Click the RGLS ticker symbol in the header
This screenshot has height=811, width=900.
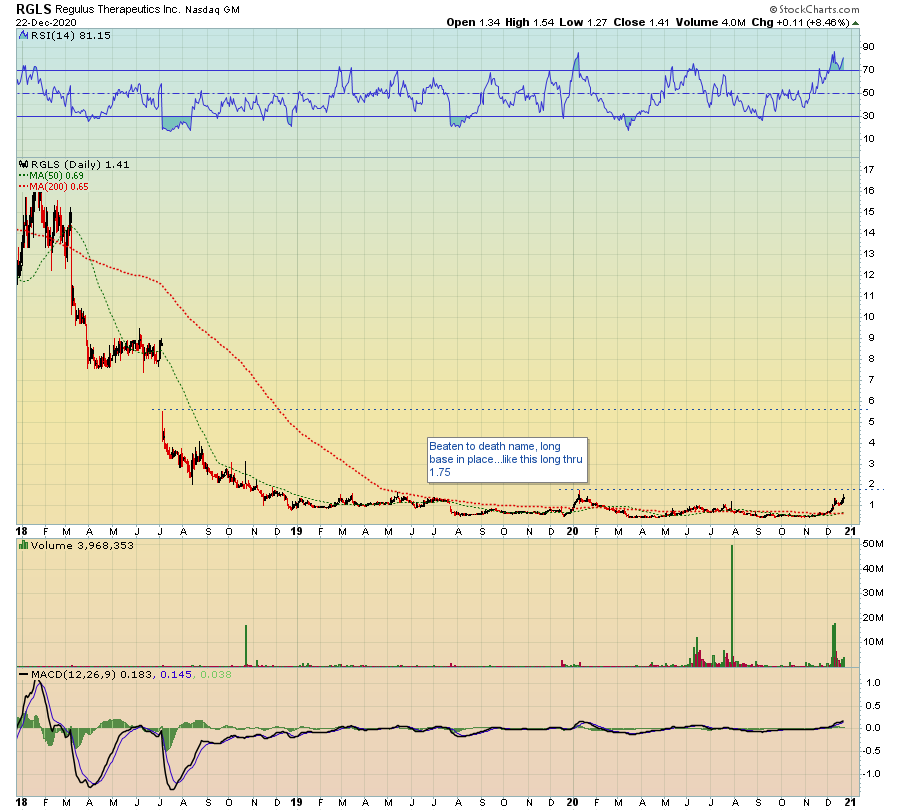coord(33,9)
